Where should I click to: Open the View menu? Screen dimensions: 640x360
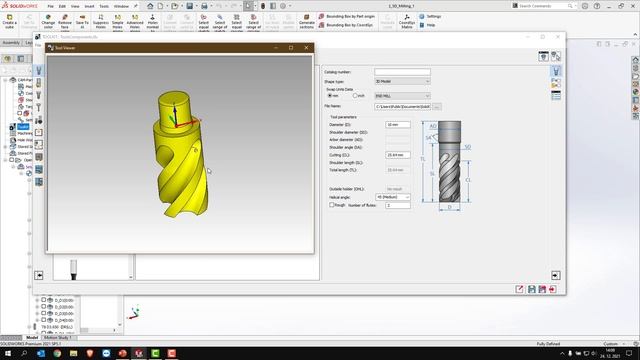tap(75, 6)
